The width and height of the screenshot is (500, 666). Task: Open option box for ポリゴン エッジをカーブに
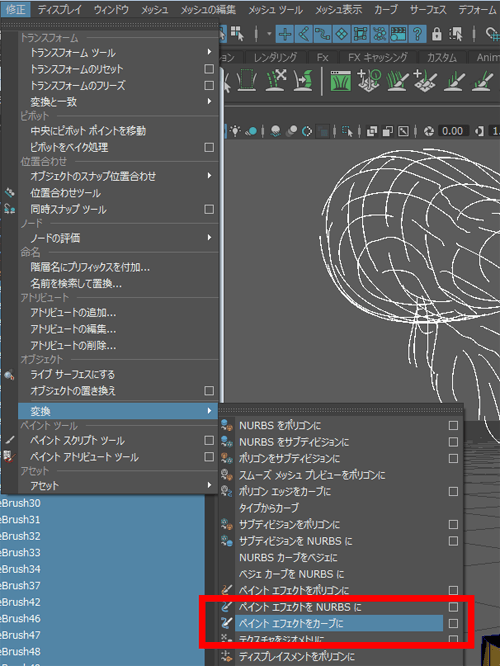click(x=453, y=491)
